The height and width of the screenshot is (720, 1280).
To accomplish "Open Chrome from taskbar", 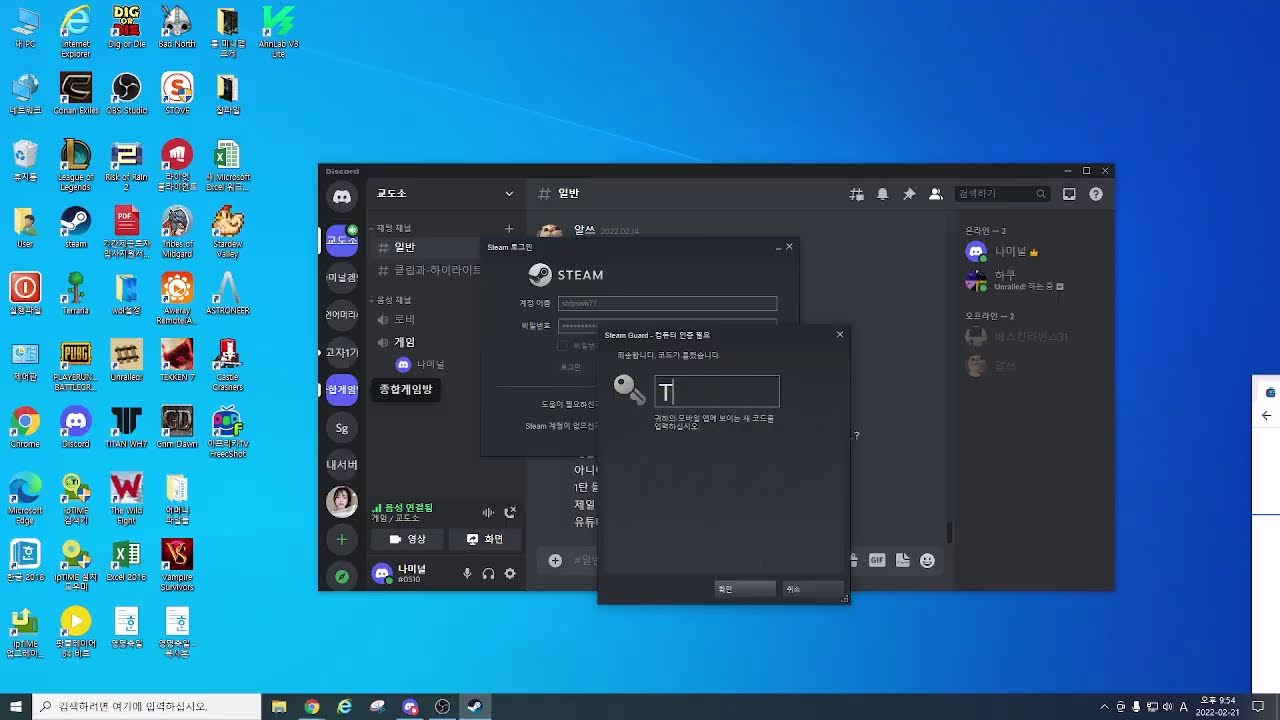I will [x=312, y=706].
